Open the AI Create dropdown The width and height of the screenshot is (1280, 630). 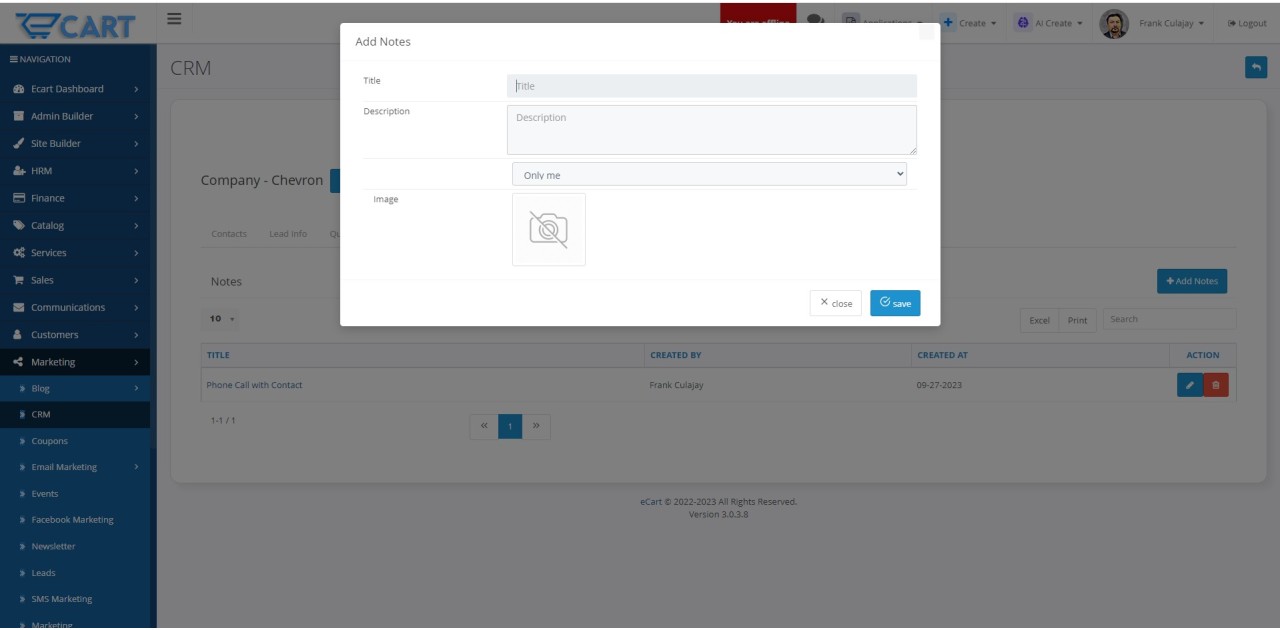pos(1049,23)
